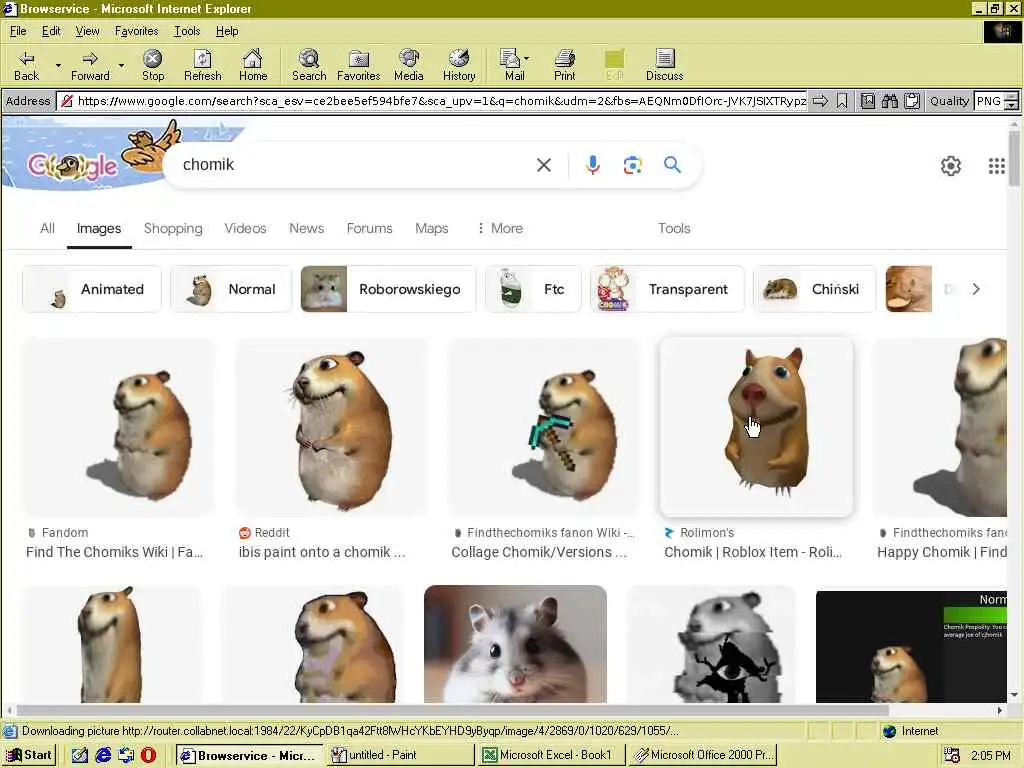Click the Mail toolbar icon
Viewport: 1024px width, 768px height.
(512, 65)
